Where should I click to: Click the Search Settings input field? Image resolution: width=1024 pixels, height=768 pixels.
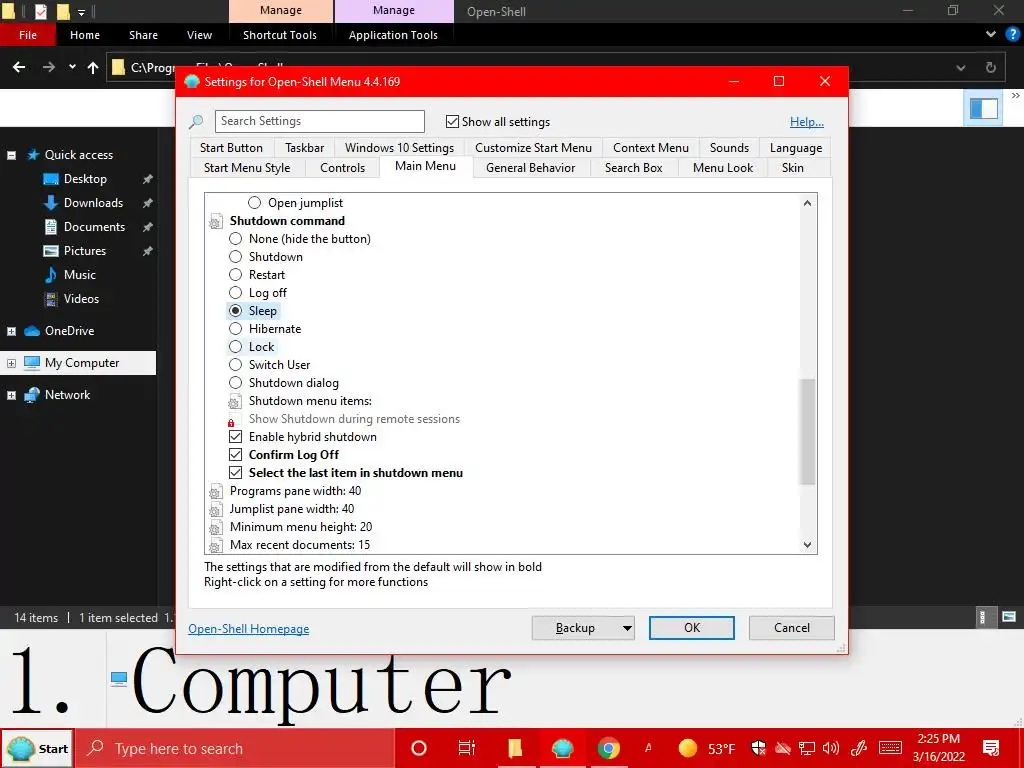click(320, 121)
